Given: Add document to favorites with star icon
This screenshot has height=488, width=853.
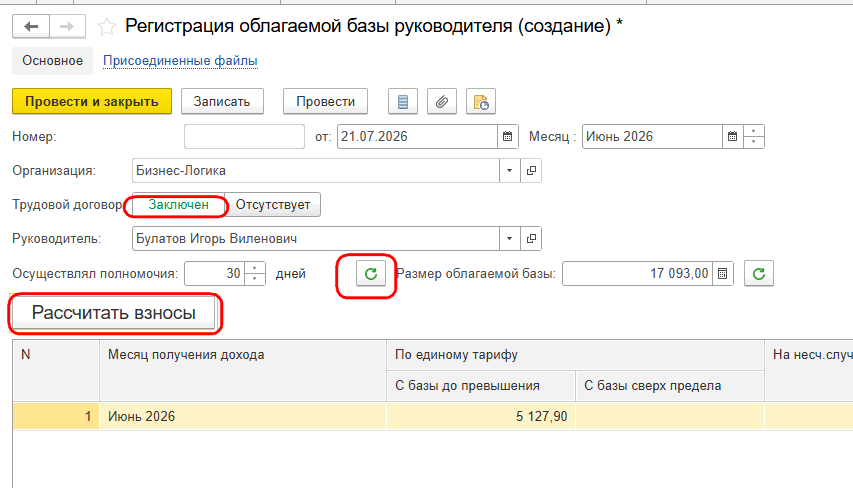Looking at the screenshot, I should point(107,27).
